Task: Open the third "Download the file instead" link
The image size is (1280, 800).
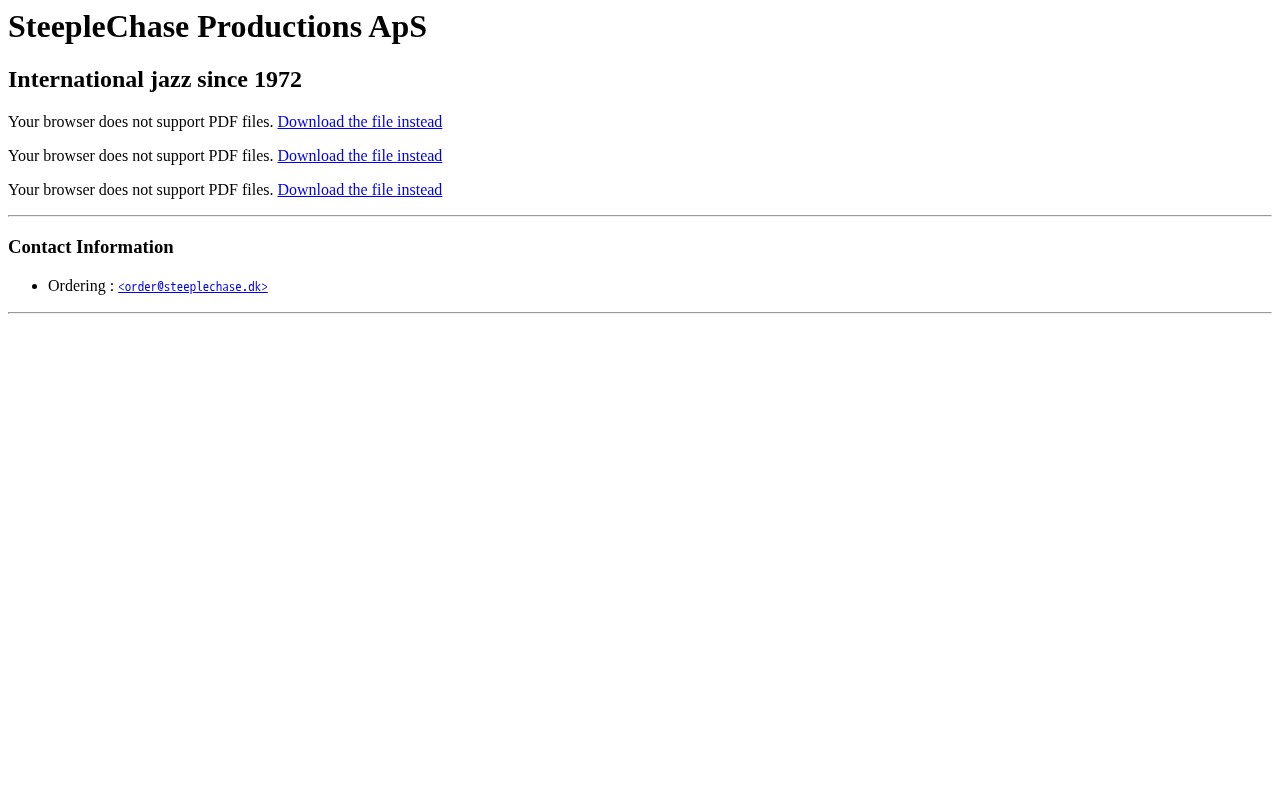Action: pos(360,190)
